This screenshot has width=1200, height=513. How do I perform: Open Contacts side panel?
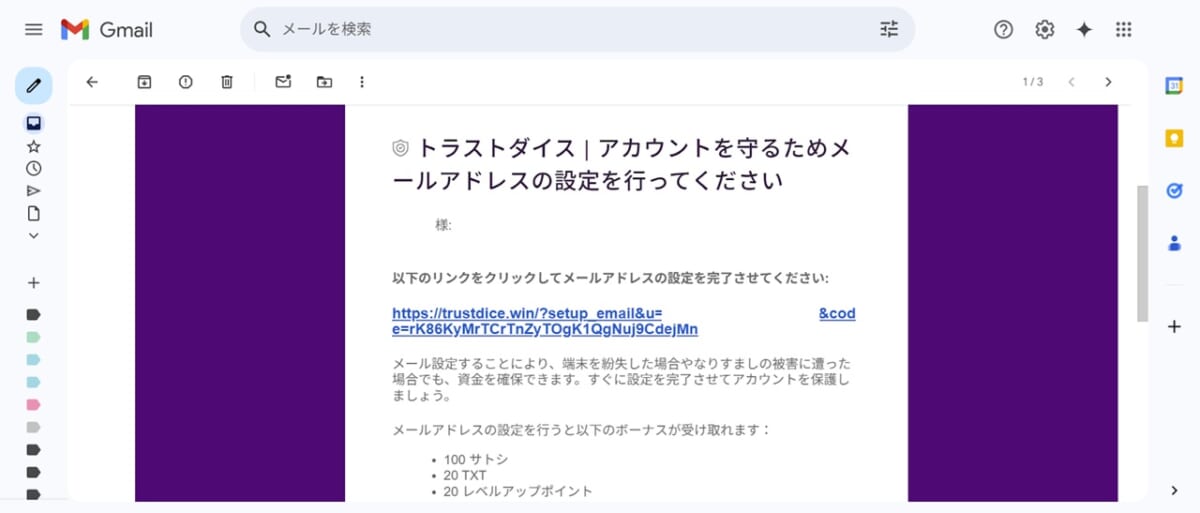pyautogui.click(x=1174, y=242)
